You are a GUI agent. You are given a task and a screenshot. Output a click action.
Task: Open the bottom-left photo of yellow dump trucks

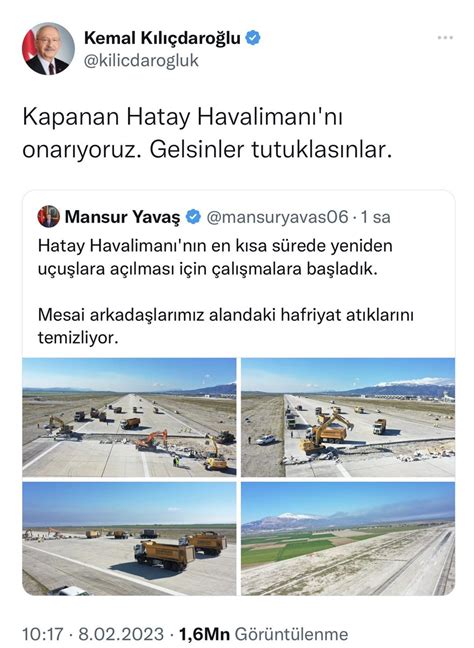click(x=129, y=538)
